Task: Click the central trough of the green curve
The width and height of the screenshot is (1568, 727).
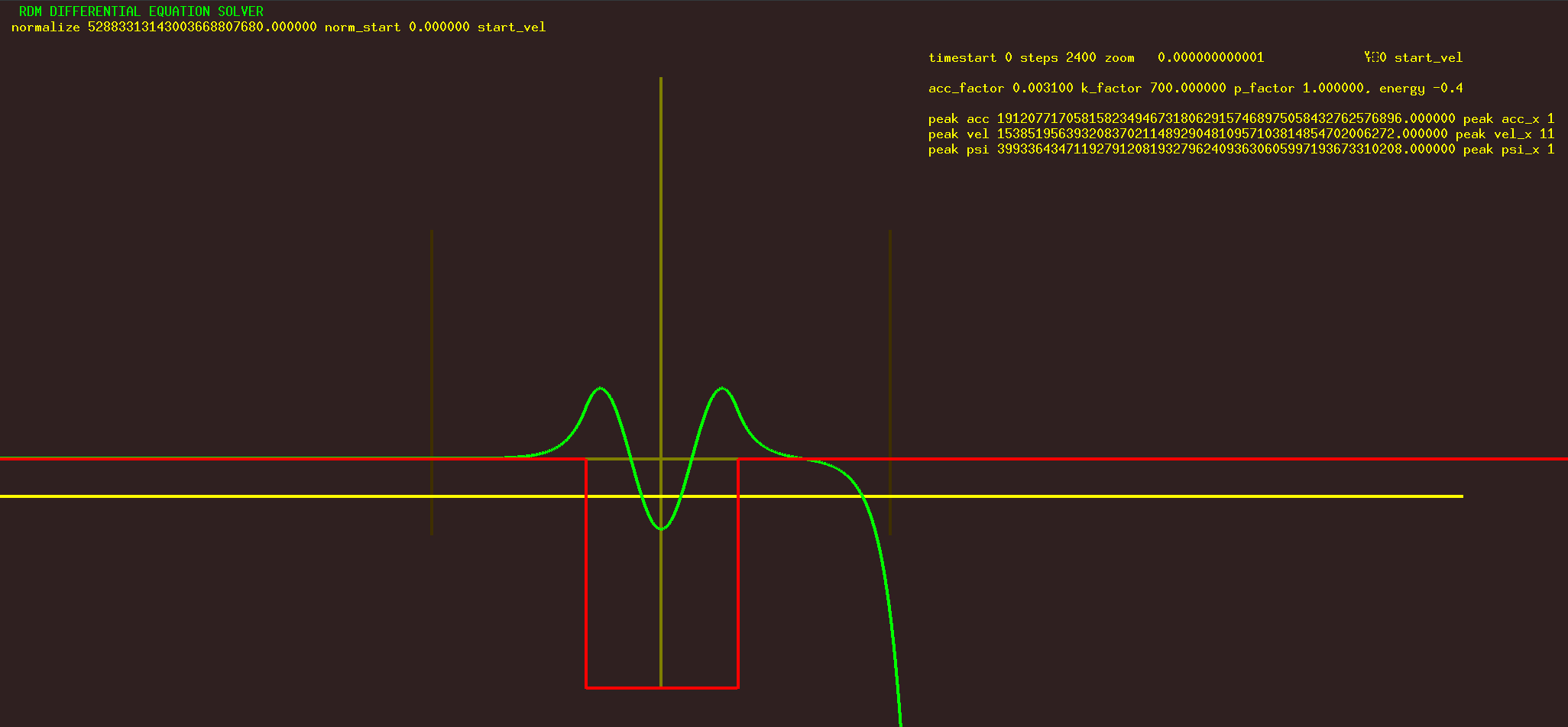Action: [x=661, y=528]
